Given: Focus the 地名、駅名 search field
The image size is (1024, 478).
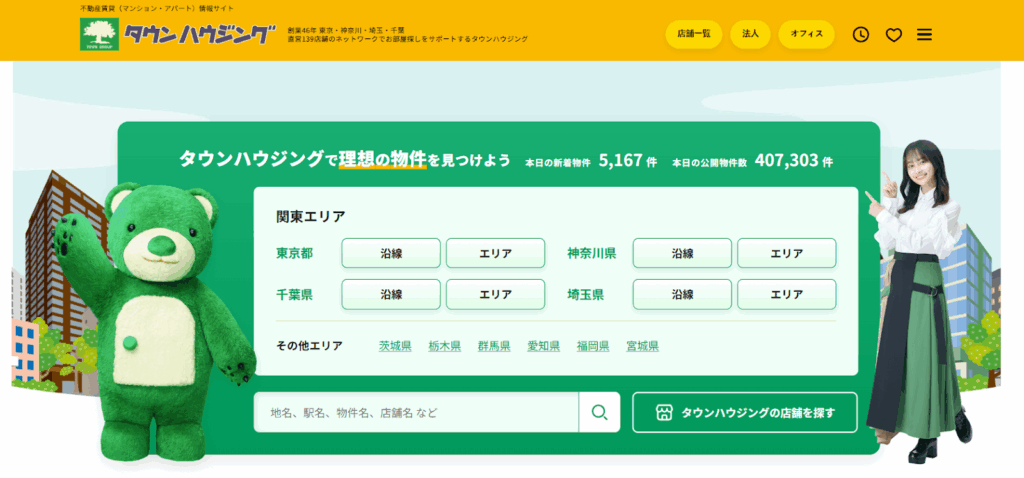Looking at the screenshot, I should [415, 412].
